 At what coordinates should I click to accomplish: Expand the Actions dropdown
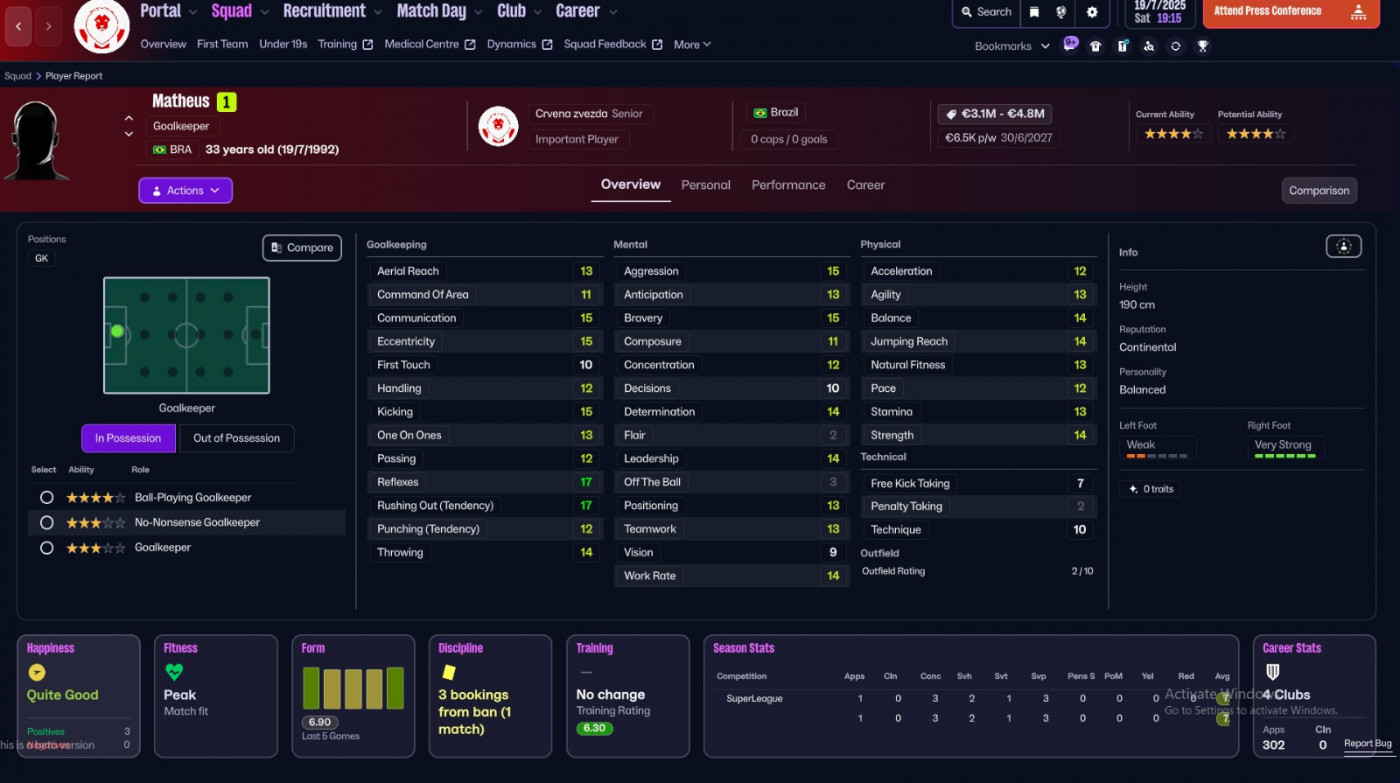pos(185,190)
